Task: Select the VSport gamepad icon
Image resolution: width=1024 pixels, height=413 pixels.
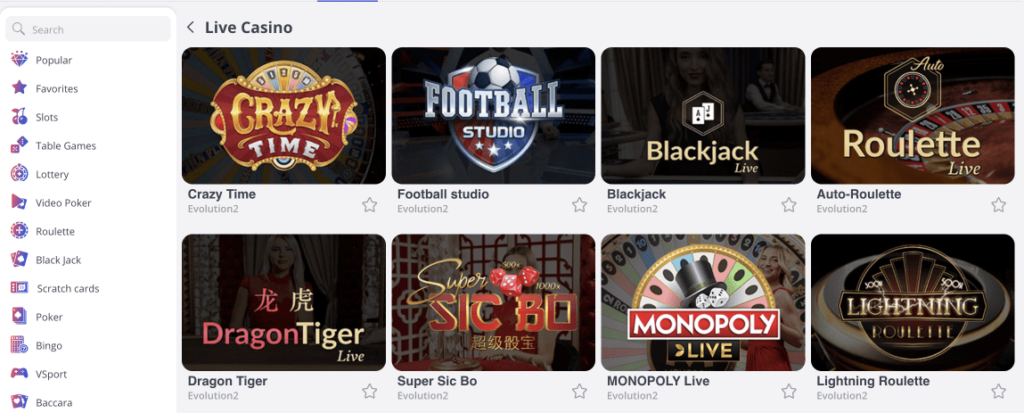Action: coord(20,374)
